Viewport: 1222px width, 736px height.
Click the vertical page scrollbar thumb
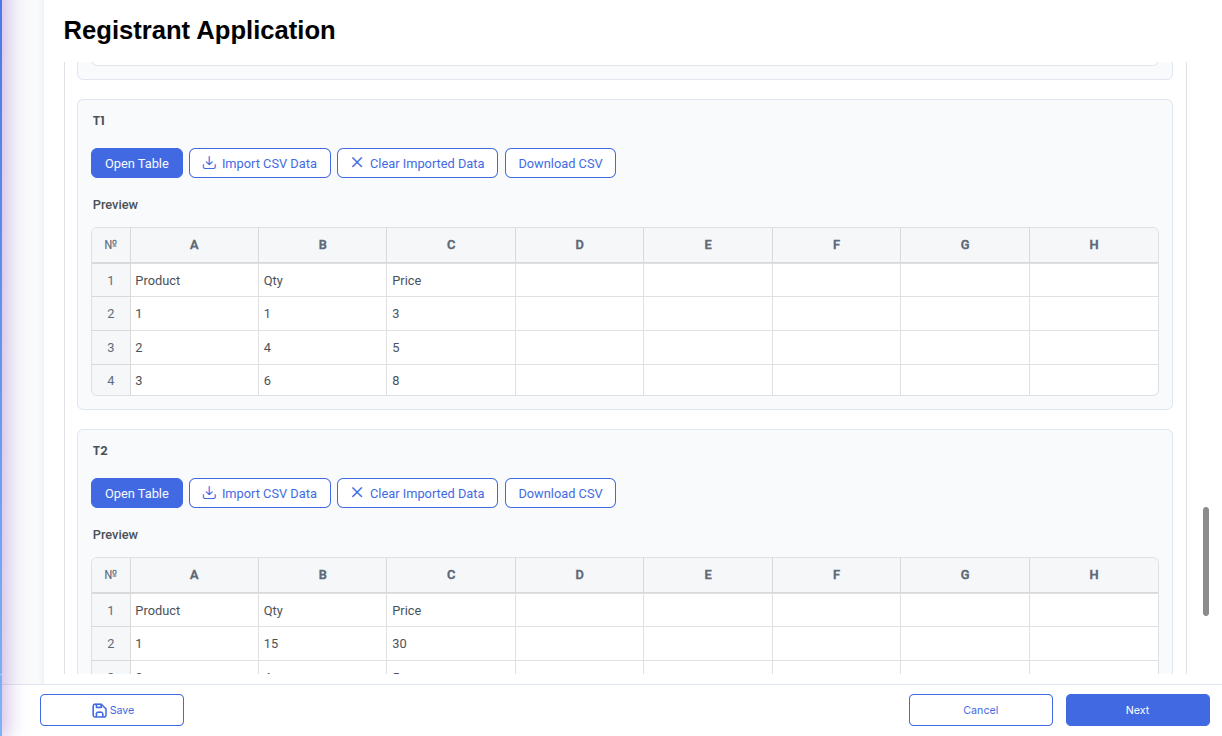tap(1206, 560)
